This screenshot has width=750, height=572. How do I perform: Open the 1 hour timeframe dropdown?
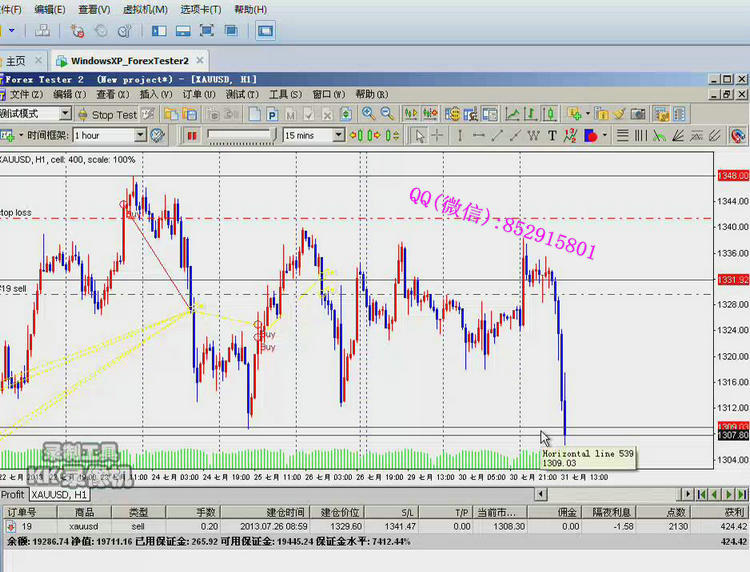click(140, 135)
